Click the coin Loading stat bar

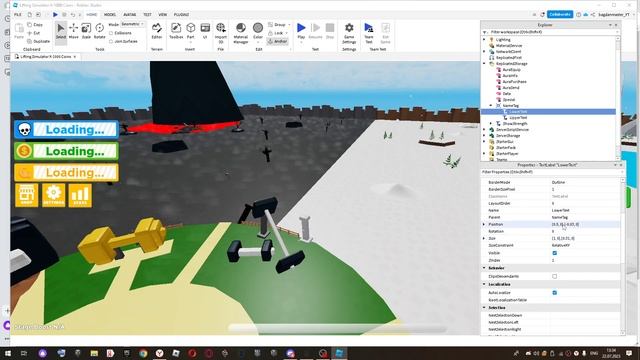click(x=67, y=151)
